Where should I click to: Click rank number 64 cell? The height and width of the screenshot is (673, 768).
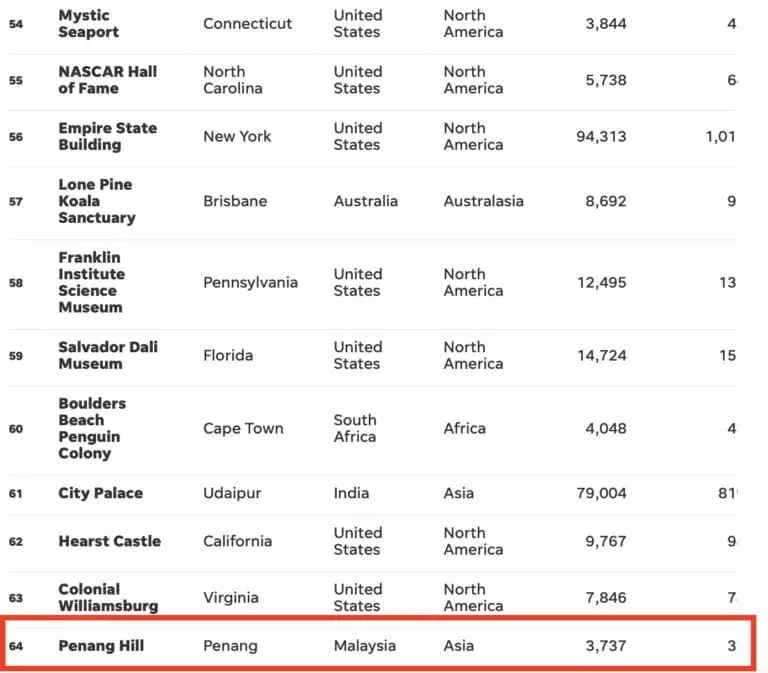click(x=16, y=646)
